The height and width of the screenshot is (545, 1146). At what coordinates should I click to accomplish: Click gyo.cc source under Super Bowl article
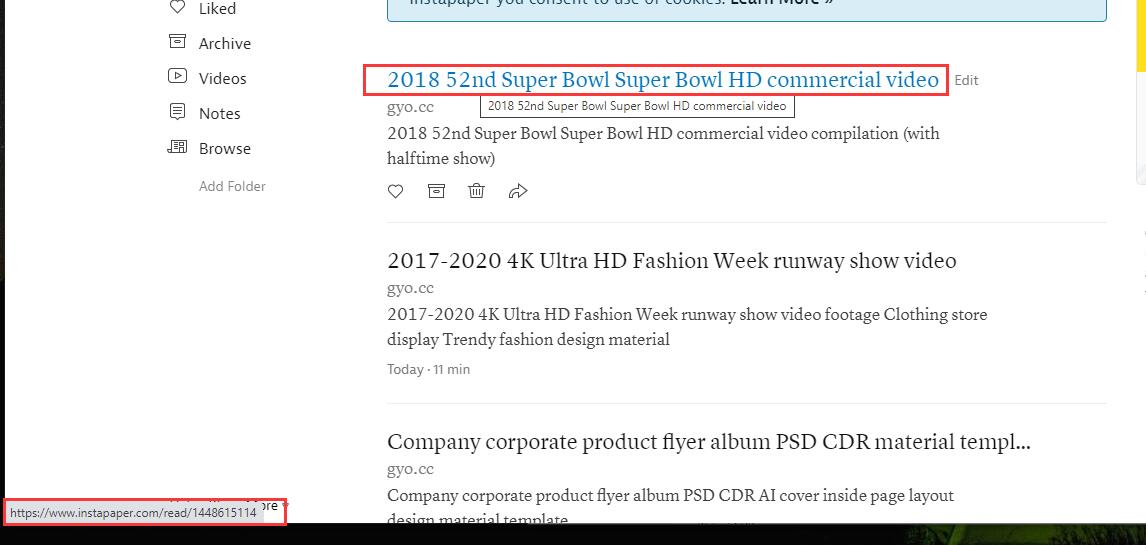410,107
